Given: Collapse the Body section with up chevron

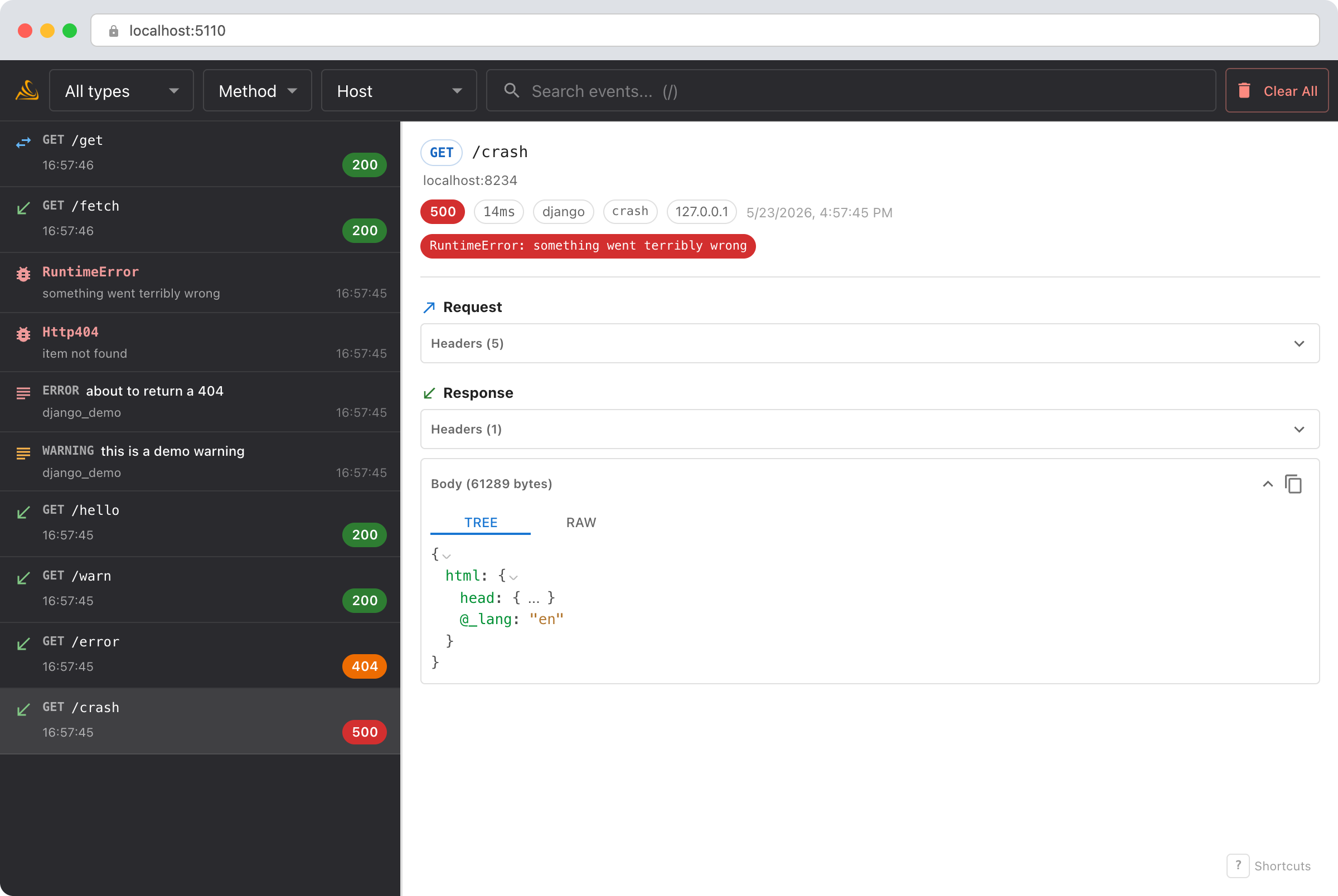Looking at the screenshot, I should click(x=1267, y=484).
